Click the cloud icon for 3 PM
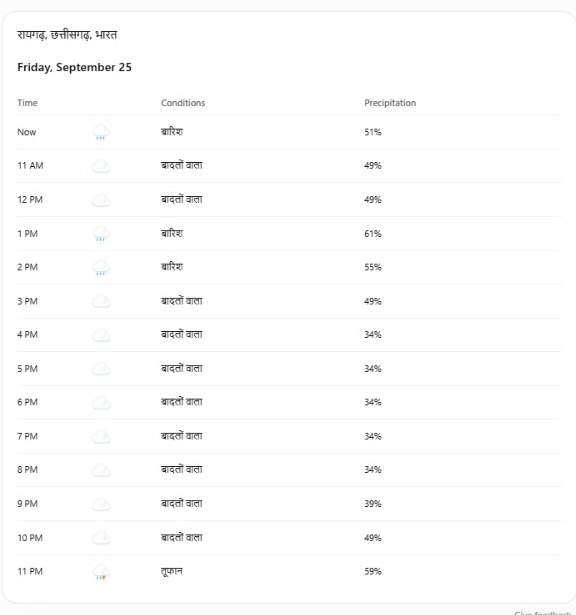The image size is (576, 615). pos(101,302)
